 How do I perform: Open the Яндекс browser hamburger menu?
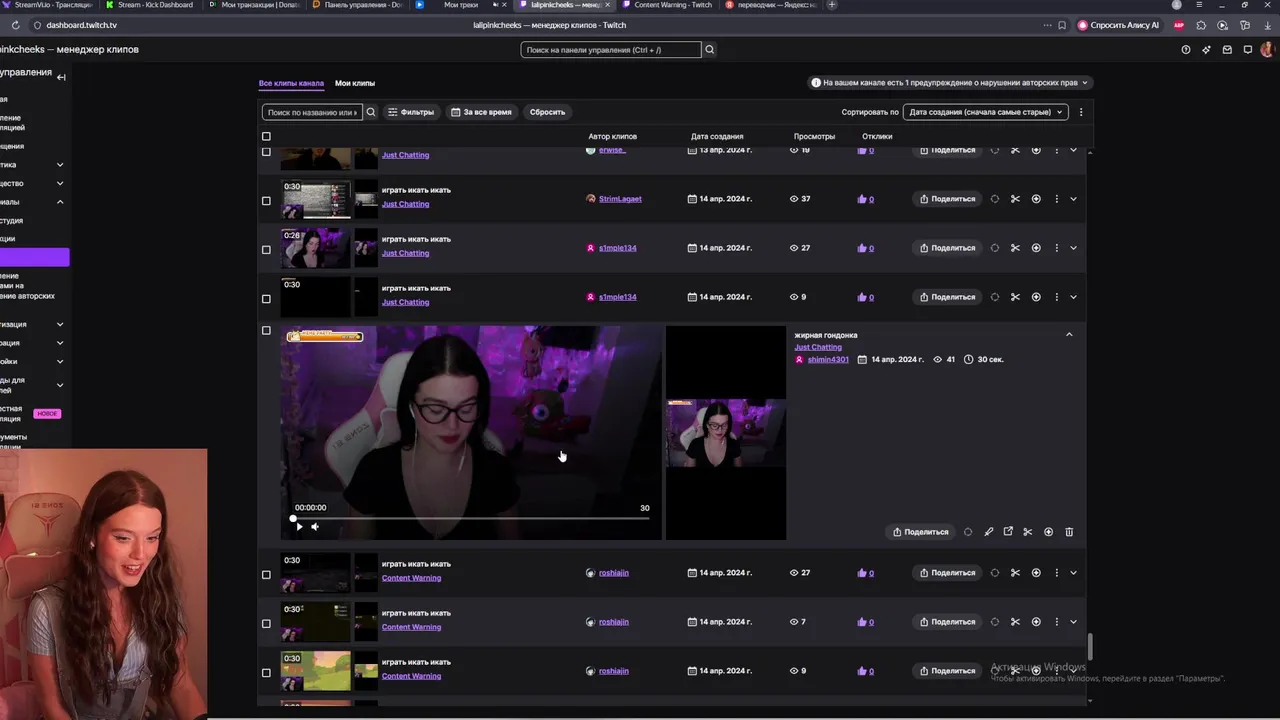pos(1199,5)
